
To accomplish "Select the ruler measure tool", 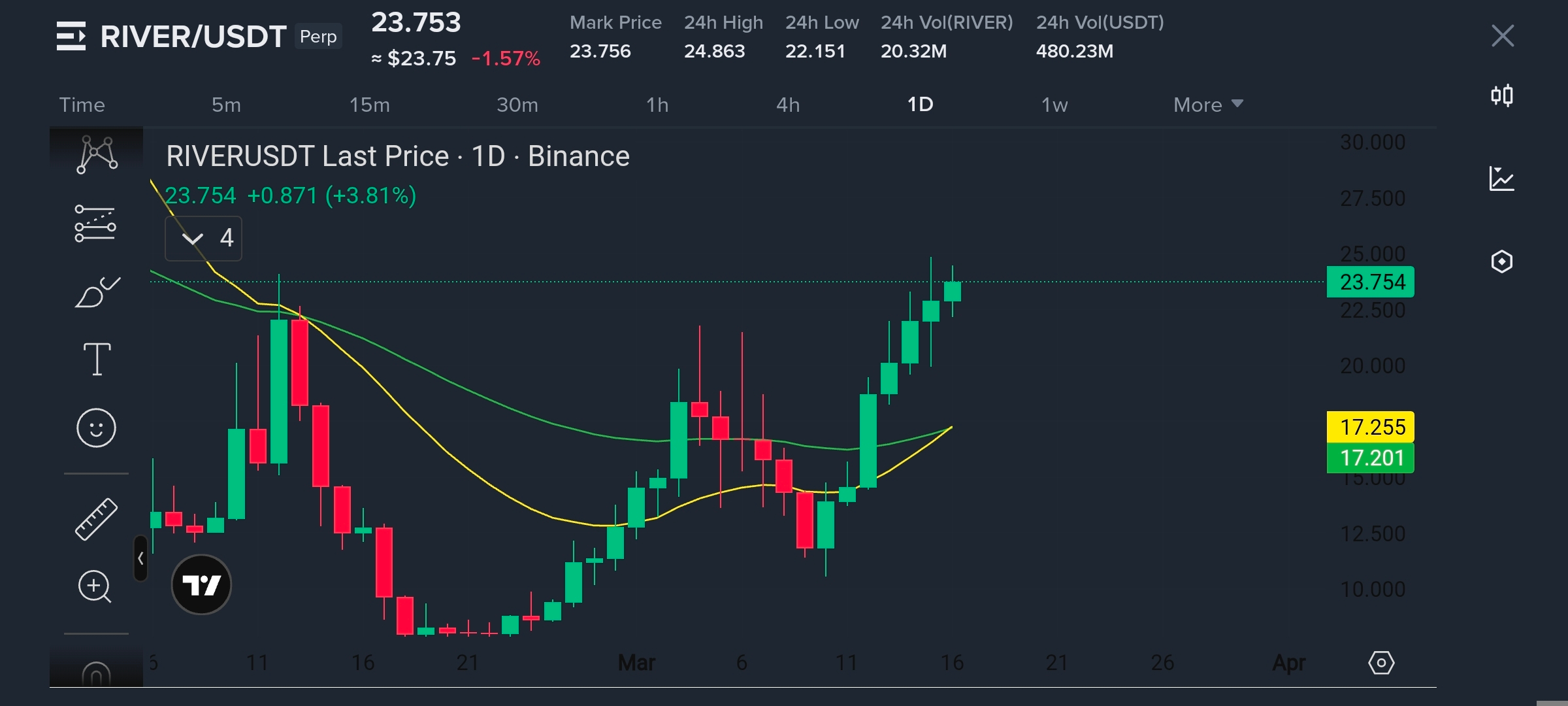I will tap(96, 519).
